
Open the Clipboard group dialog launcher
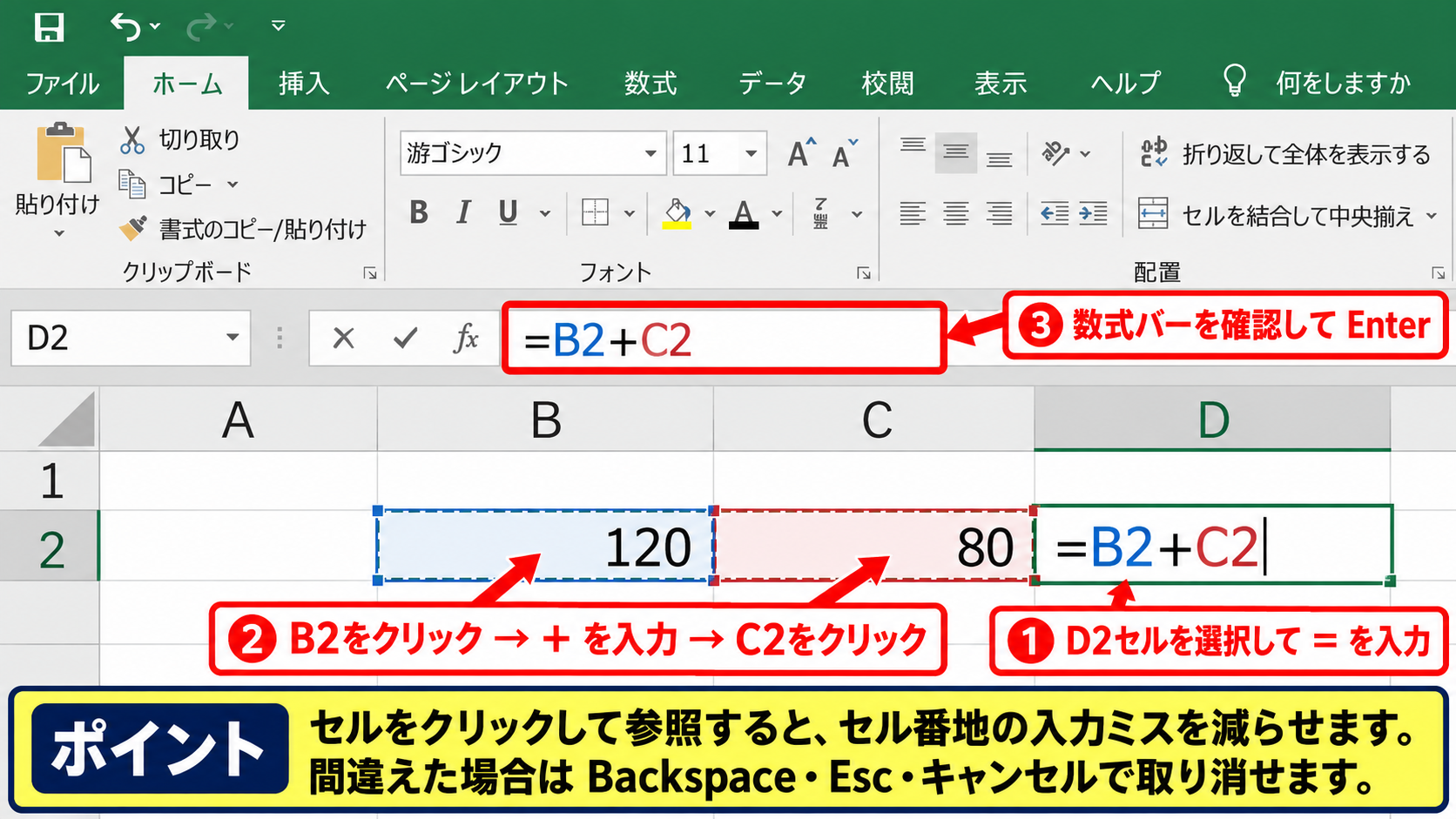point(370,273)
